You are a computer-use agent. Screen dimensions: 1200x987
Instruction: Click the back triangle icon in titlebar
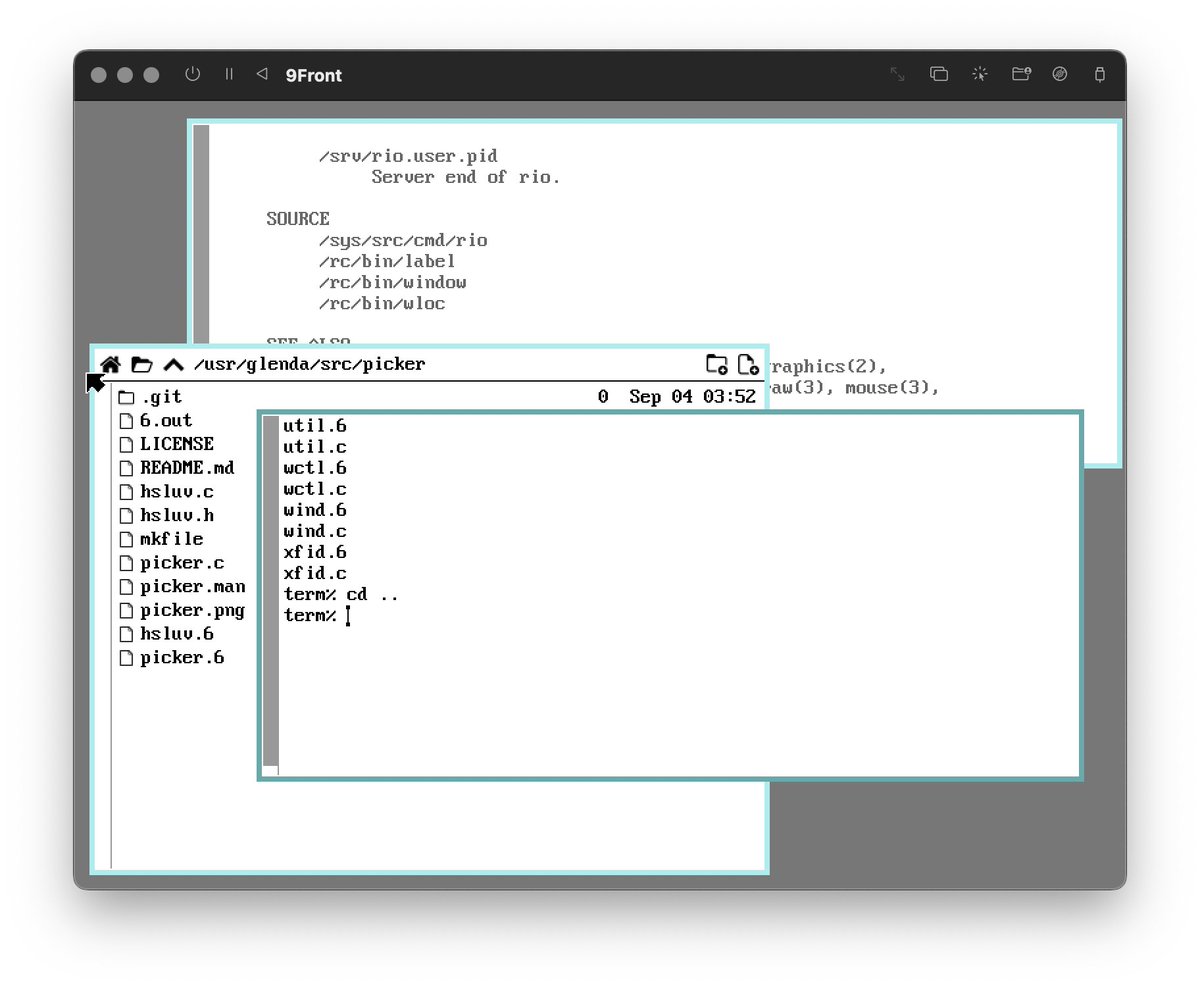pos(262,74)
